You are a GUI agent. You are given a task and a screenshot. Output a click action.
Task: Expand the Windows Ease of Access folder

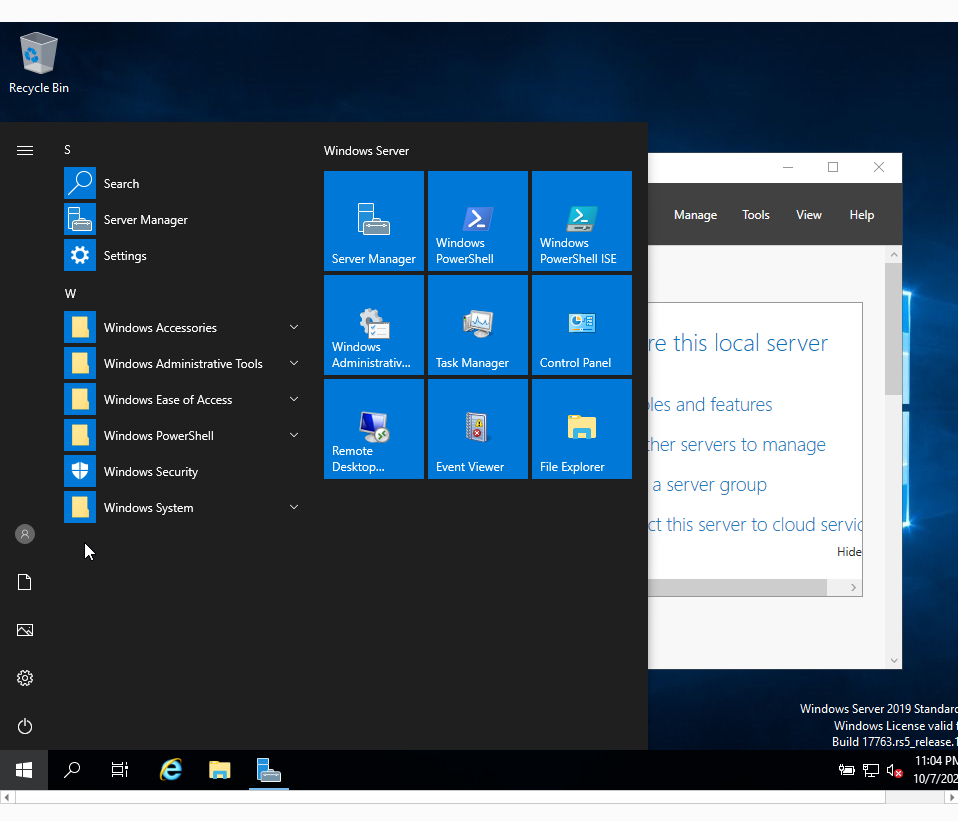pyautogui.click(x=183, y=400)
